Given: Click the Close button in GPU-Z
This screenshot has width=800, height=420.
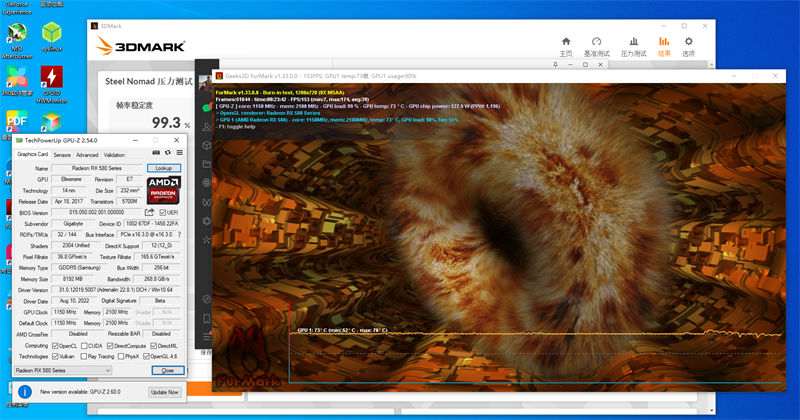Looking at the screenshot, I should click(167, 370).
